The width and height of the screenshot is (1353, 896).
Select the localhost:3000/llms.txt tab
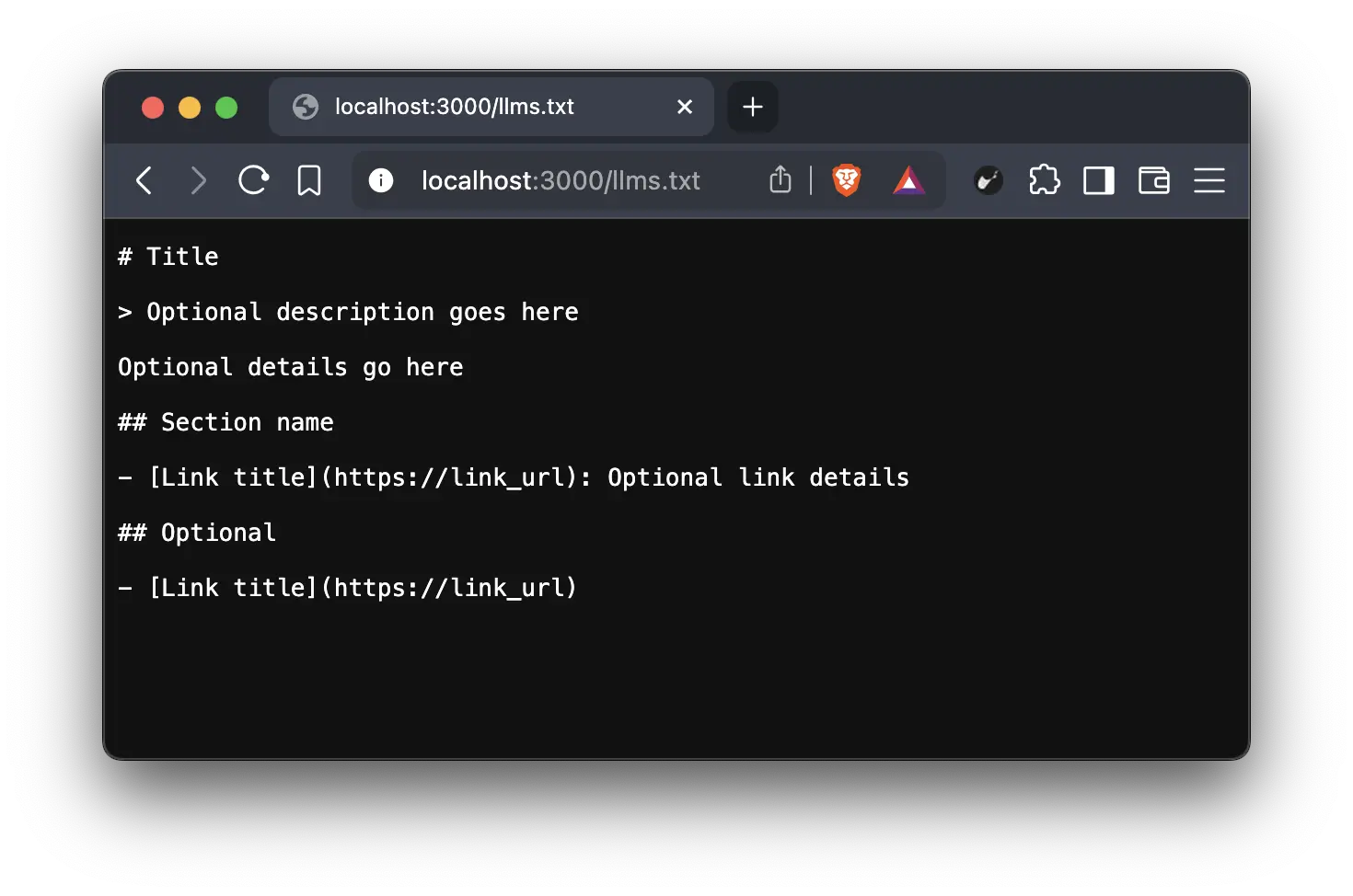tap(491, 107)
